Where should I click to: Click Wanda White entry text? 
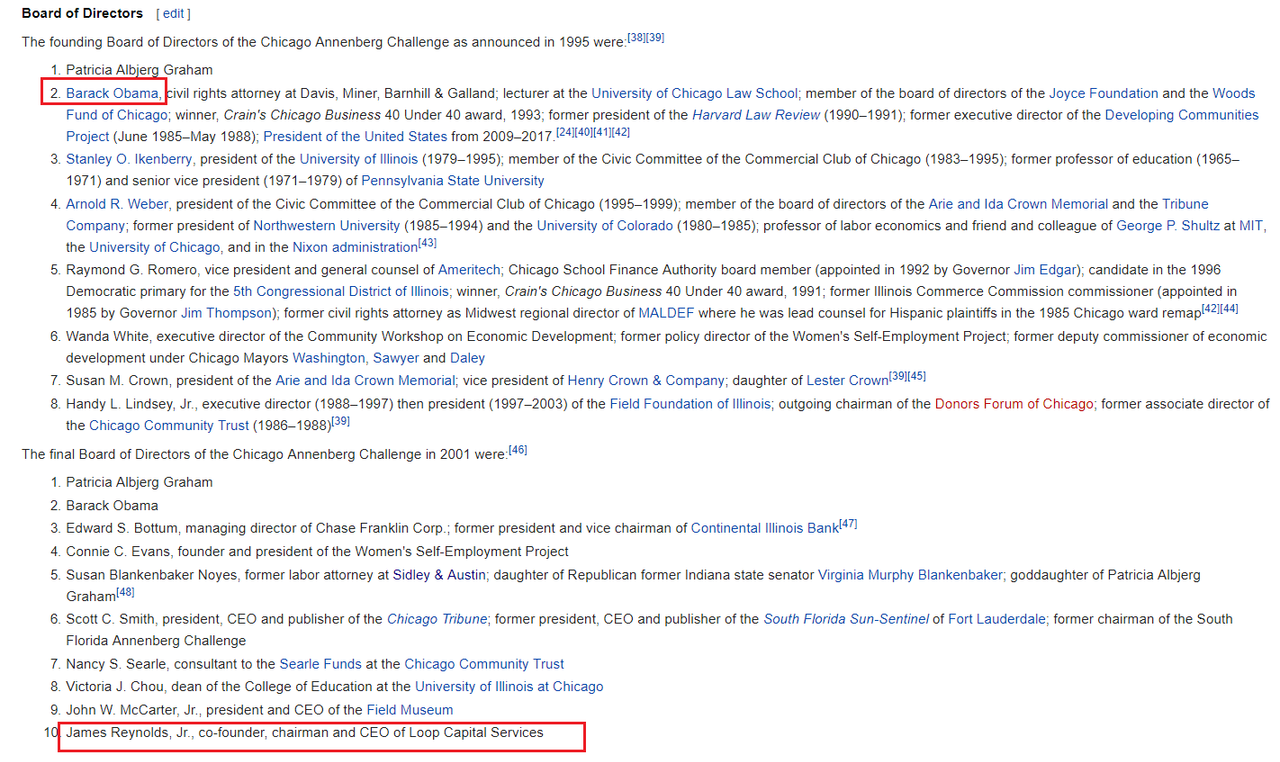click(x=667, y=347)
